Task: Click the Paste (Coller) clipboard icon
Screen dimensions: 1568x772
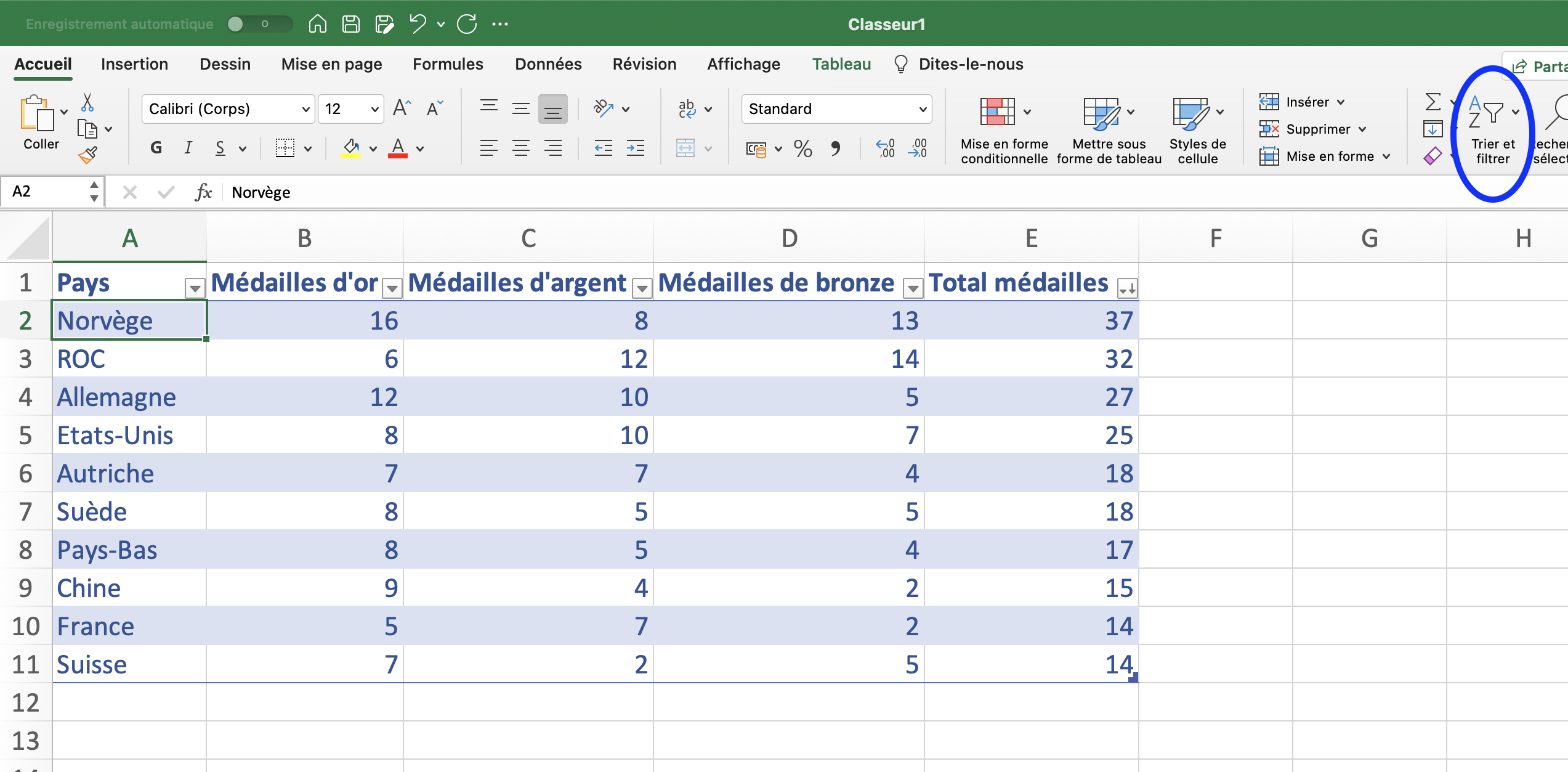Action: click(x=36, y=113)
